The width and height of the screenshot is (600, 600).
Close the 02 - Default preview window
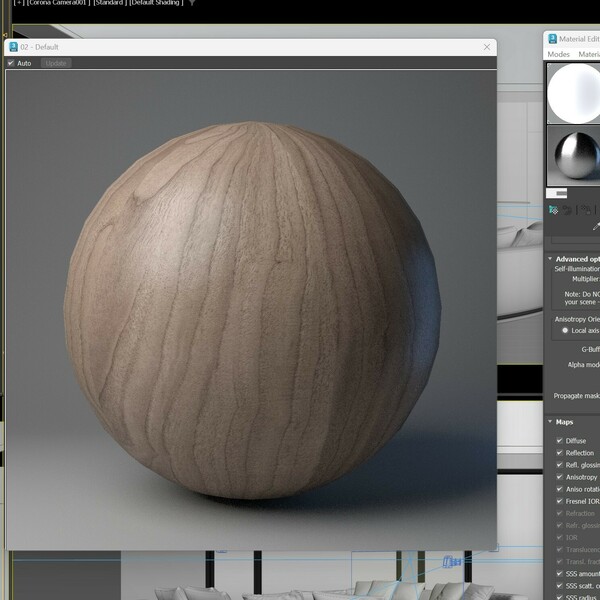click(487, 47)
